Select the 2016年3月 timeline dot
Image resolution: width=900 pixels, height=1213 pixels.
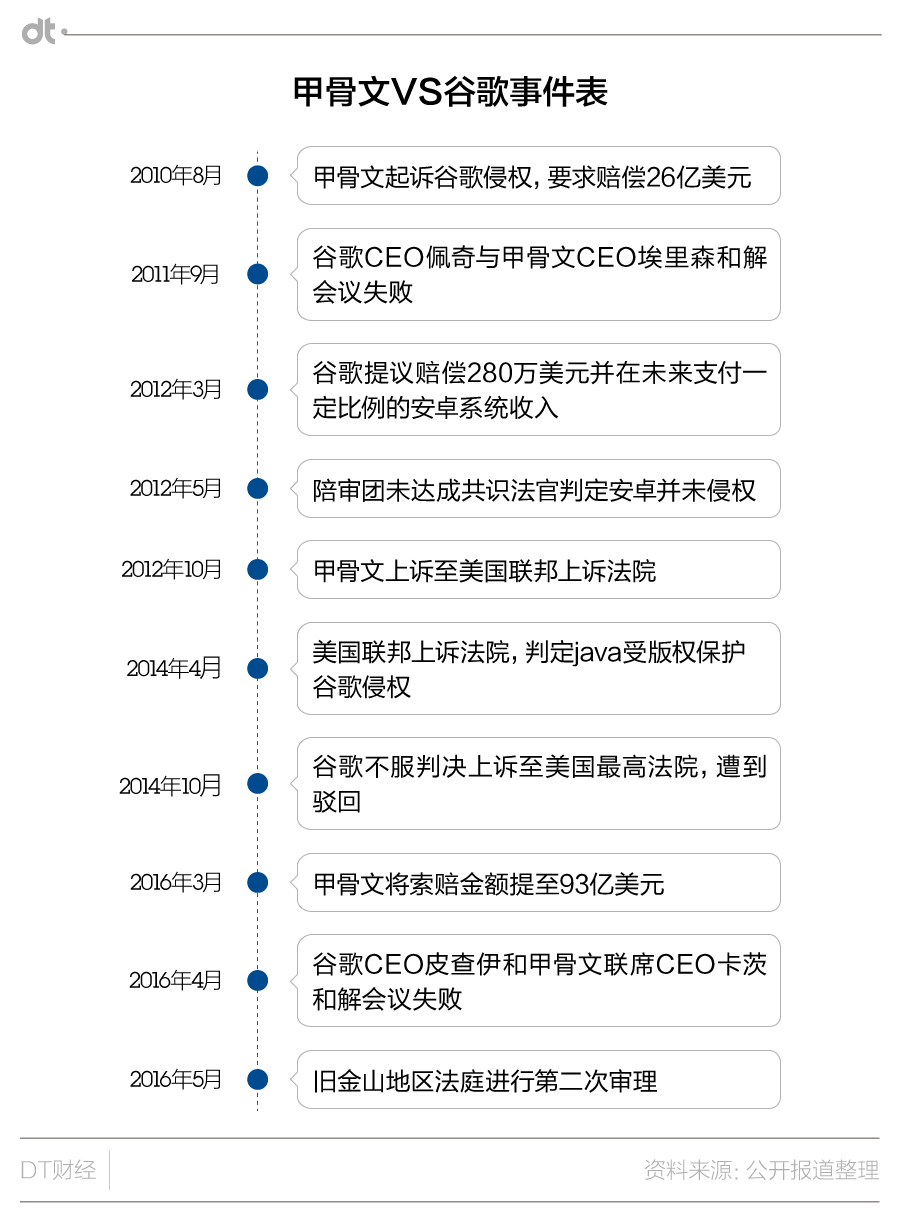tap(258, 882)
